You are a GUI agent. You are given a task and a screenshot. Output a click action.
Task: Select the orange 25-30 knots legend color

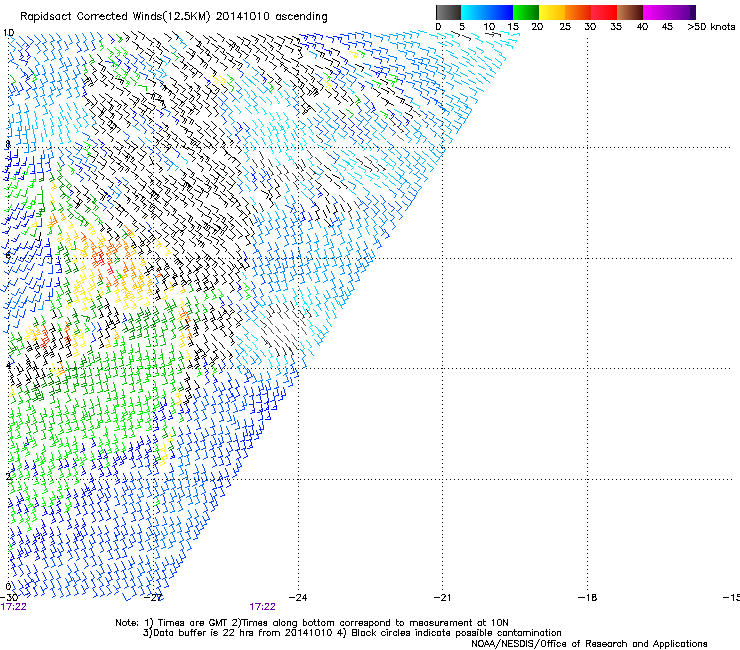578,12
